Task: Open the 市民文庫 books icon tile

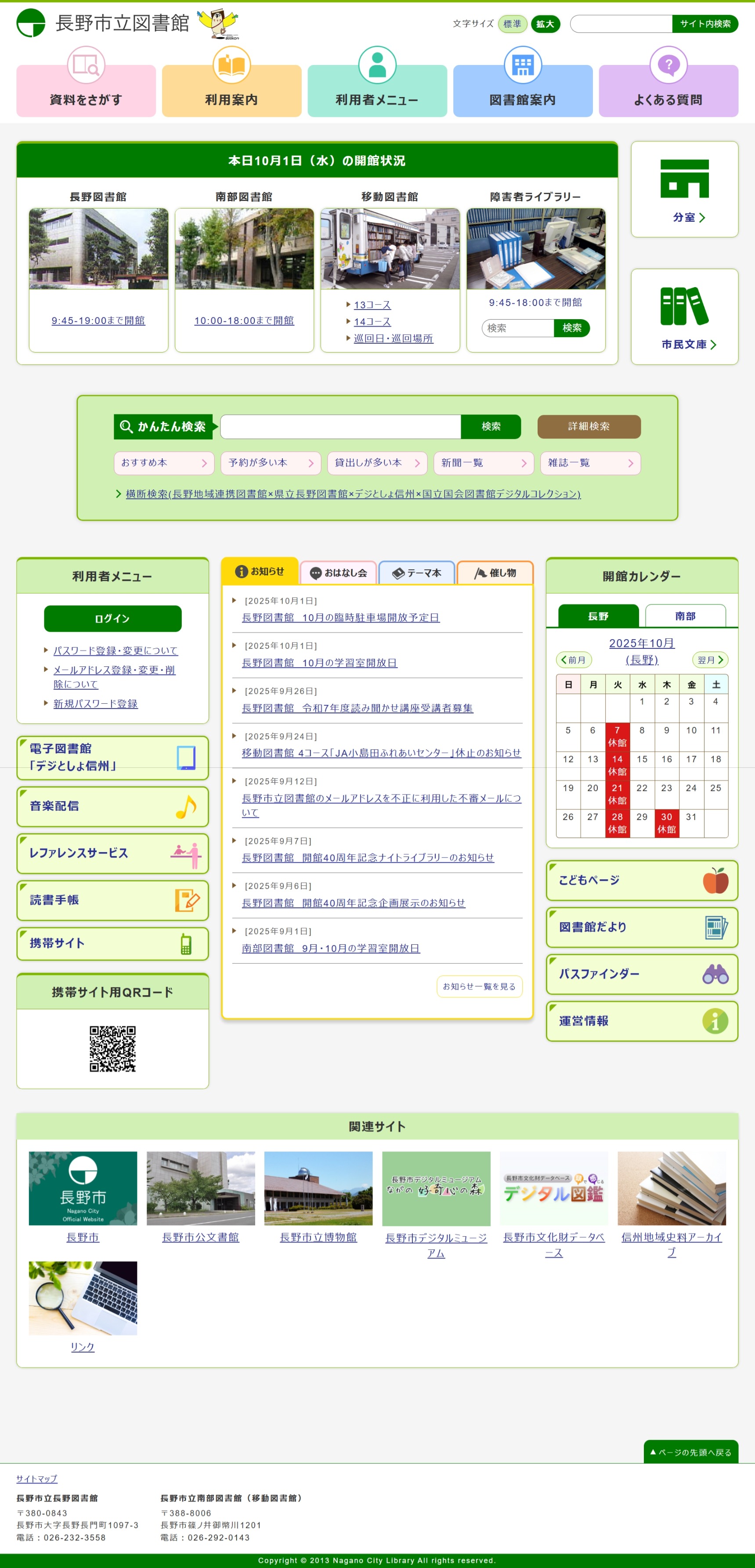Action: [x=684, y=316]
